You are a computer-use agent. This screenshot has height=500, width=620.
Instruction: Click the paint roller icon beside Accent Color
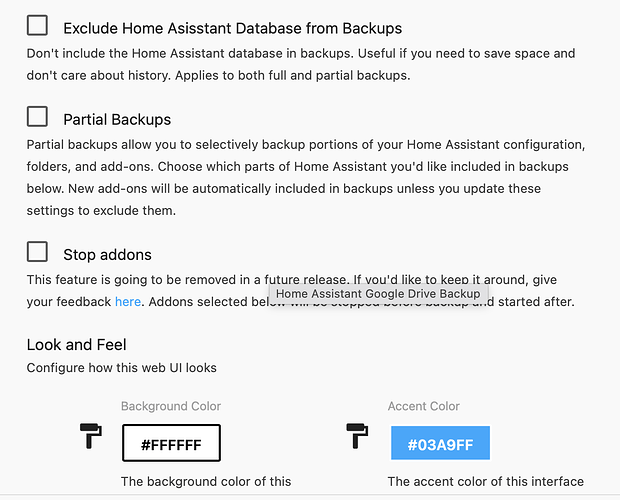[x=359, y=435]
